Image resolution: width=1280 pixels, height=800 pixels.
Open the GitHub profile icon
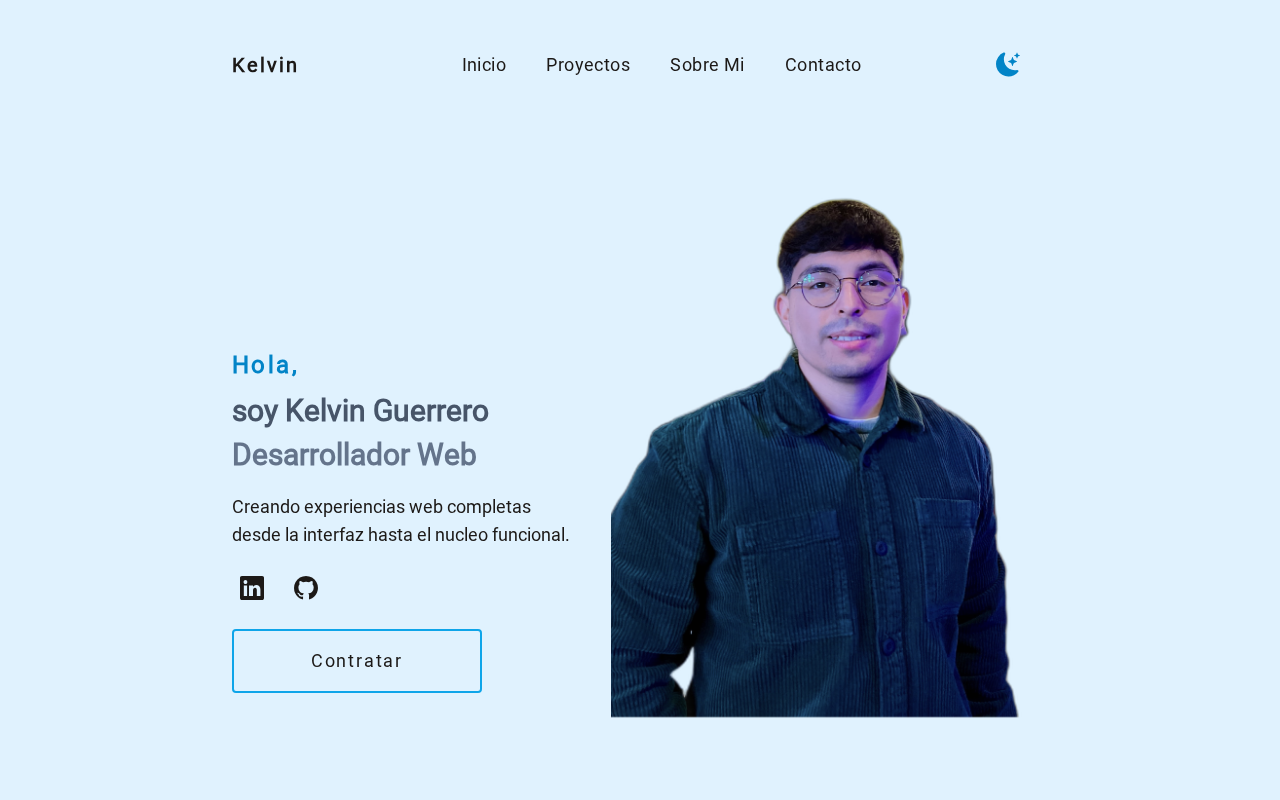[x=306, y=588]
